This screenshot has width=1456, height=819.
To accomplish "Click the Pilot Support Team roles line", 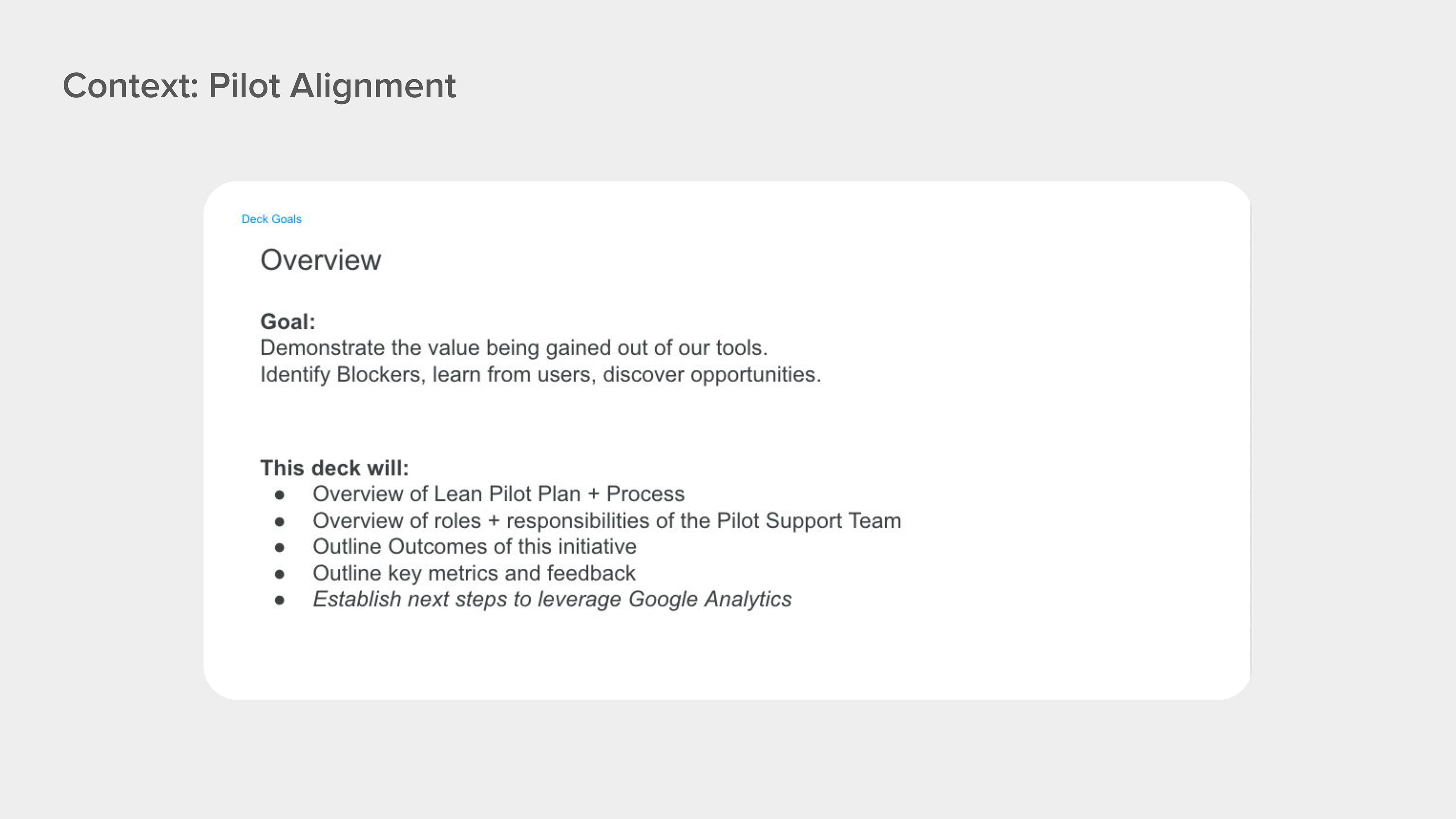I will pos(607,521).
